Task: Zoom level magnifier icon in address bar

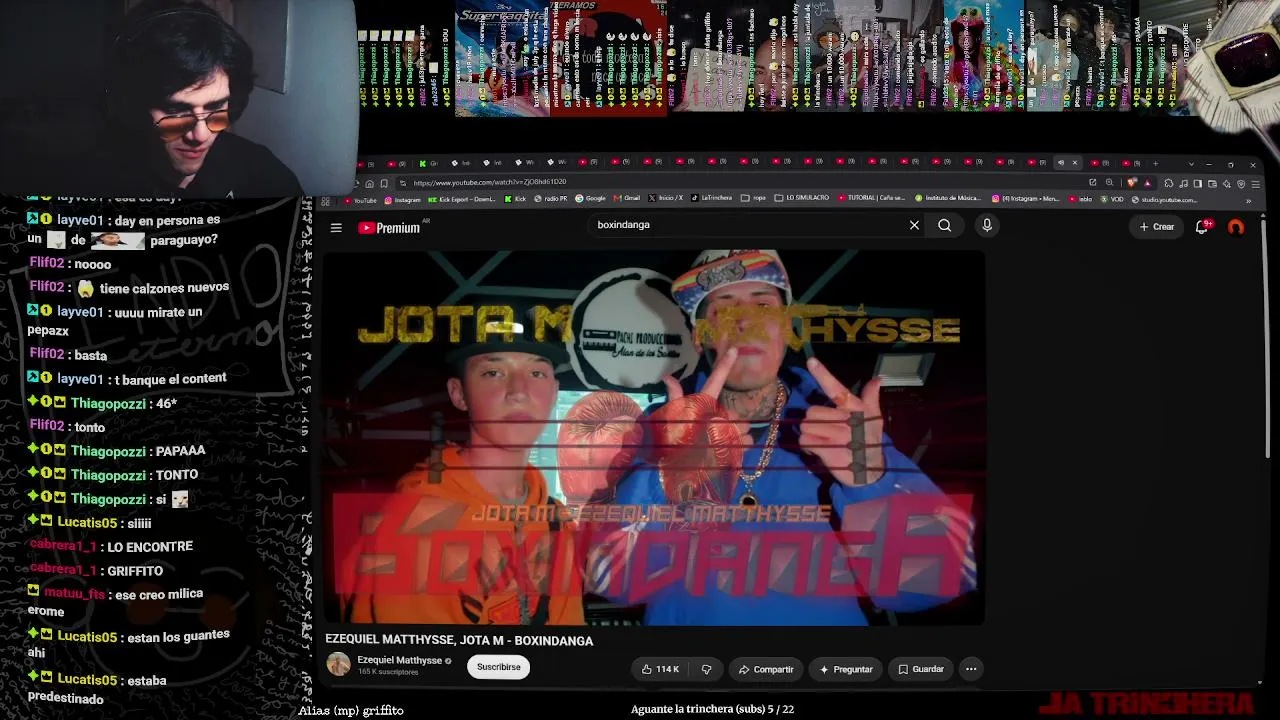Action: click(x=1109, y=183)
